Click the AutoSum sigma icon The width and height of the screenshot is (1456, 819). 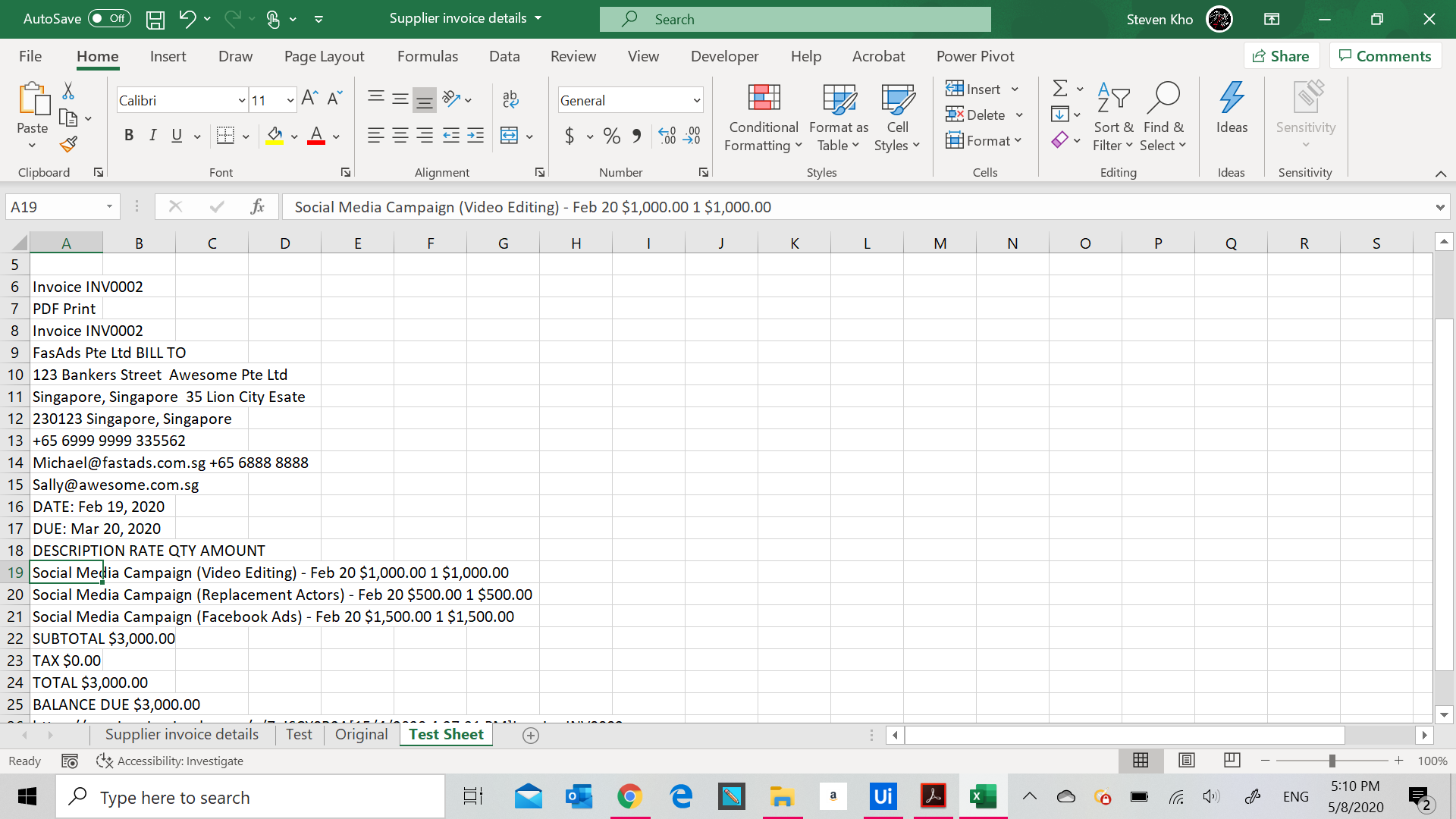(x=1060, y=89)
